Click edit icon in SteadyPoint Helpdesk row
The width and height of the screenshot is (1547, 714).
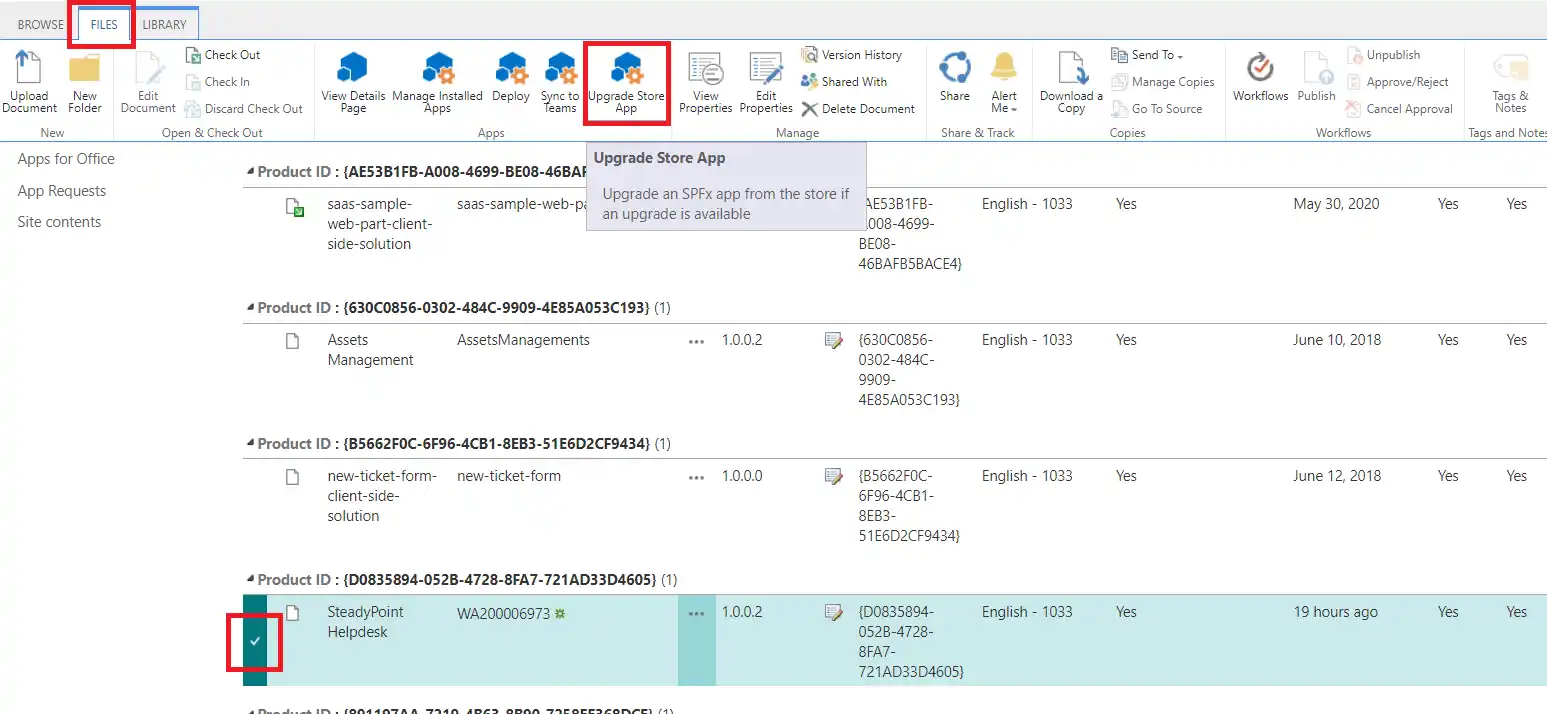coord(833,613)
